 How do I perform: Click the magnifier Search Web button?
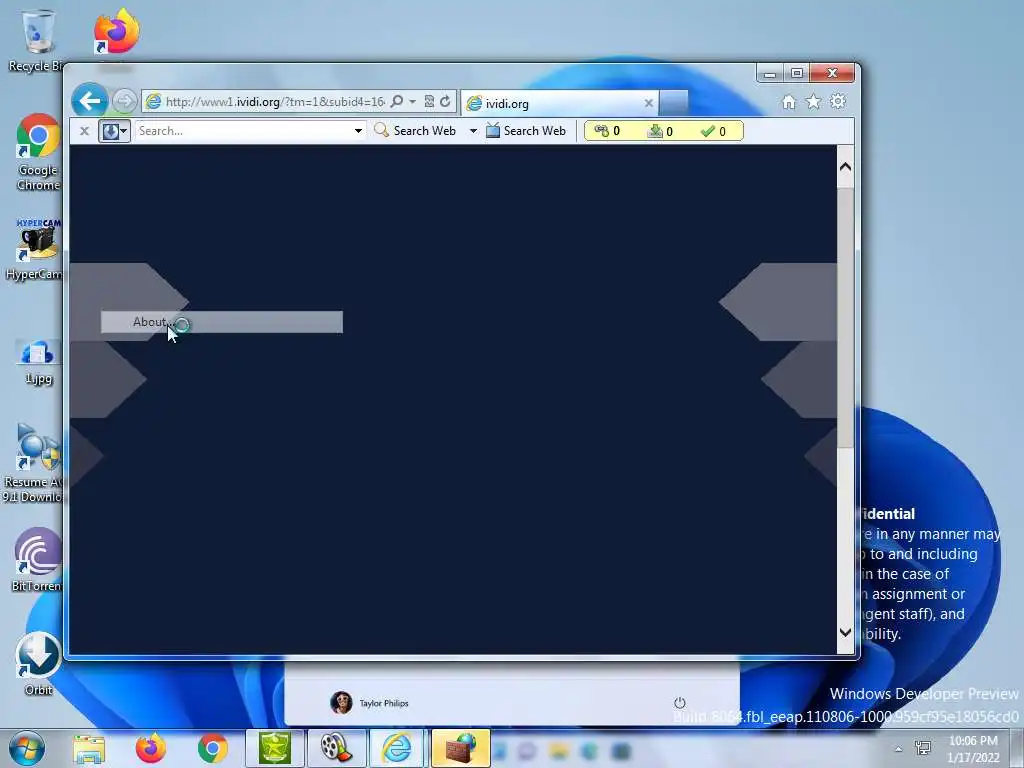(x=415, y=131)
